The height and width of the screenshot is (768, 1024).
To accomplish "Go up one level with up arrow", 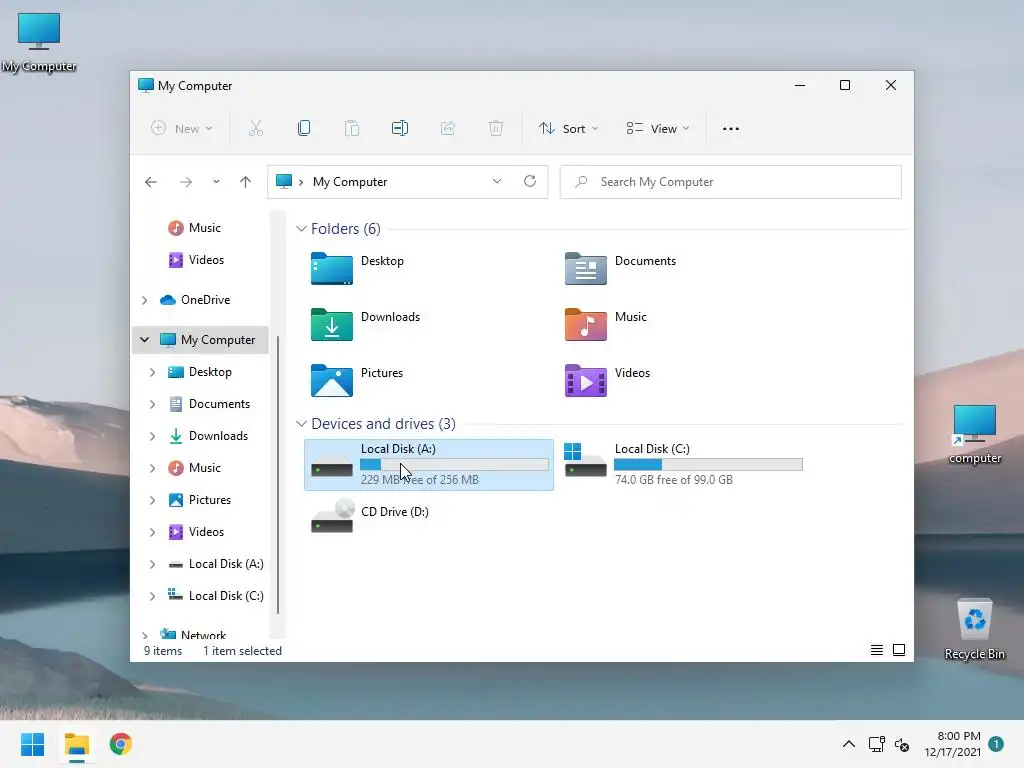I will click(246, 182).
